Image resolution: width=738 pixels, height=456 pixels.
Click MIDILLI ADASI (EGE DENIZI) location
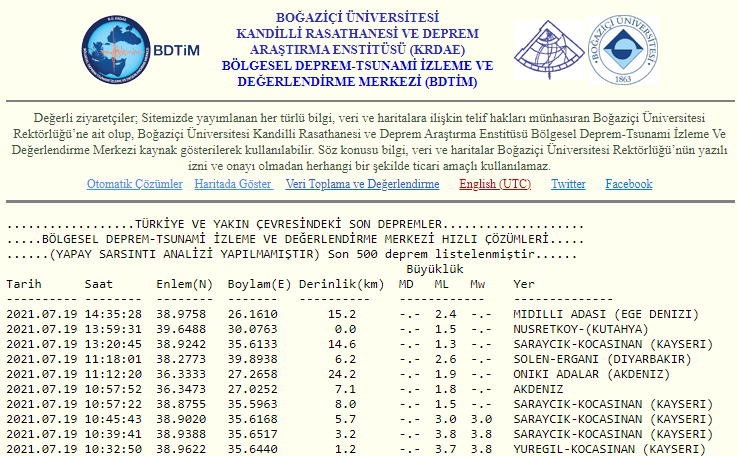(x=606, y=314)
